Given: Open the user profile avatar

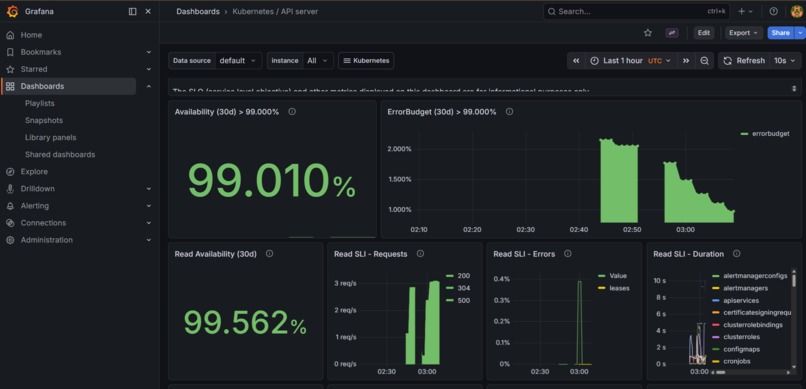Looking at the screenshot, I should tap(797, 11).
